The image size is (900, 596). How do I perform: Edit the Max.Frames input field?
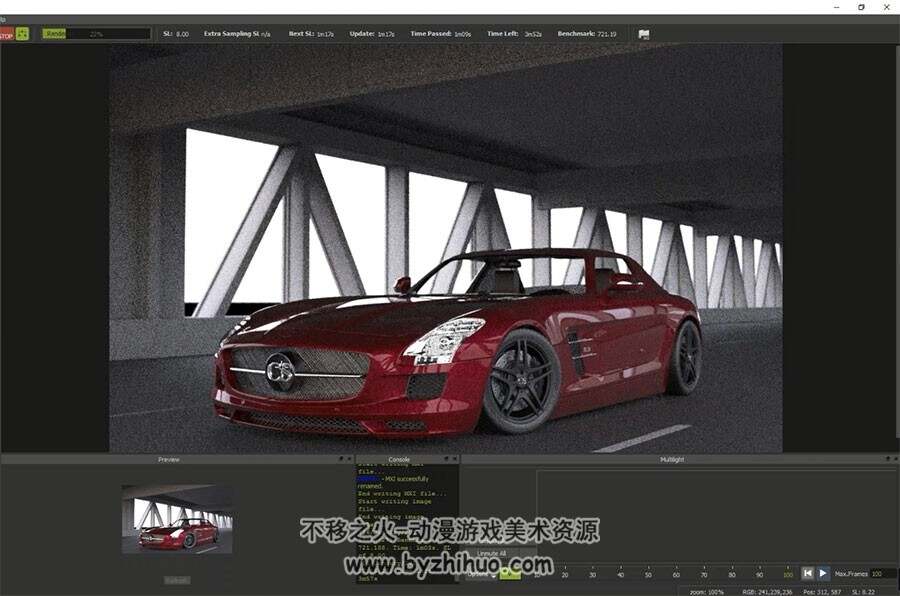tap(883, 574)
